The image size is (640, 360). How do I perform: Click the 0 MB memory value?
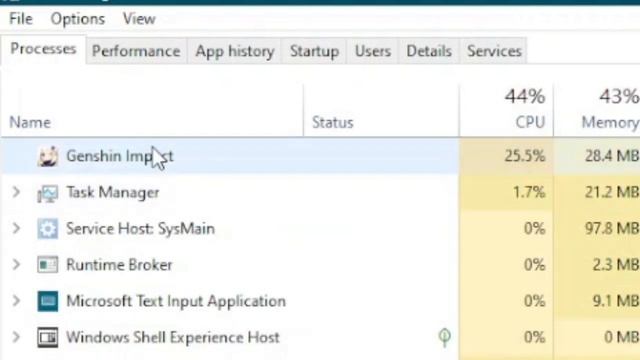(x=621, y=338)
